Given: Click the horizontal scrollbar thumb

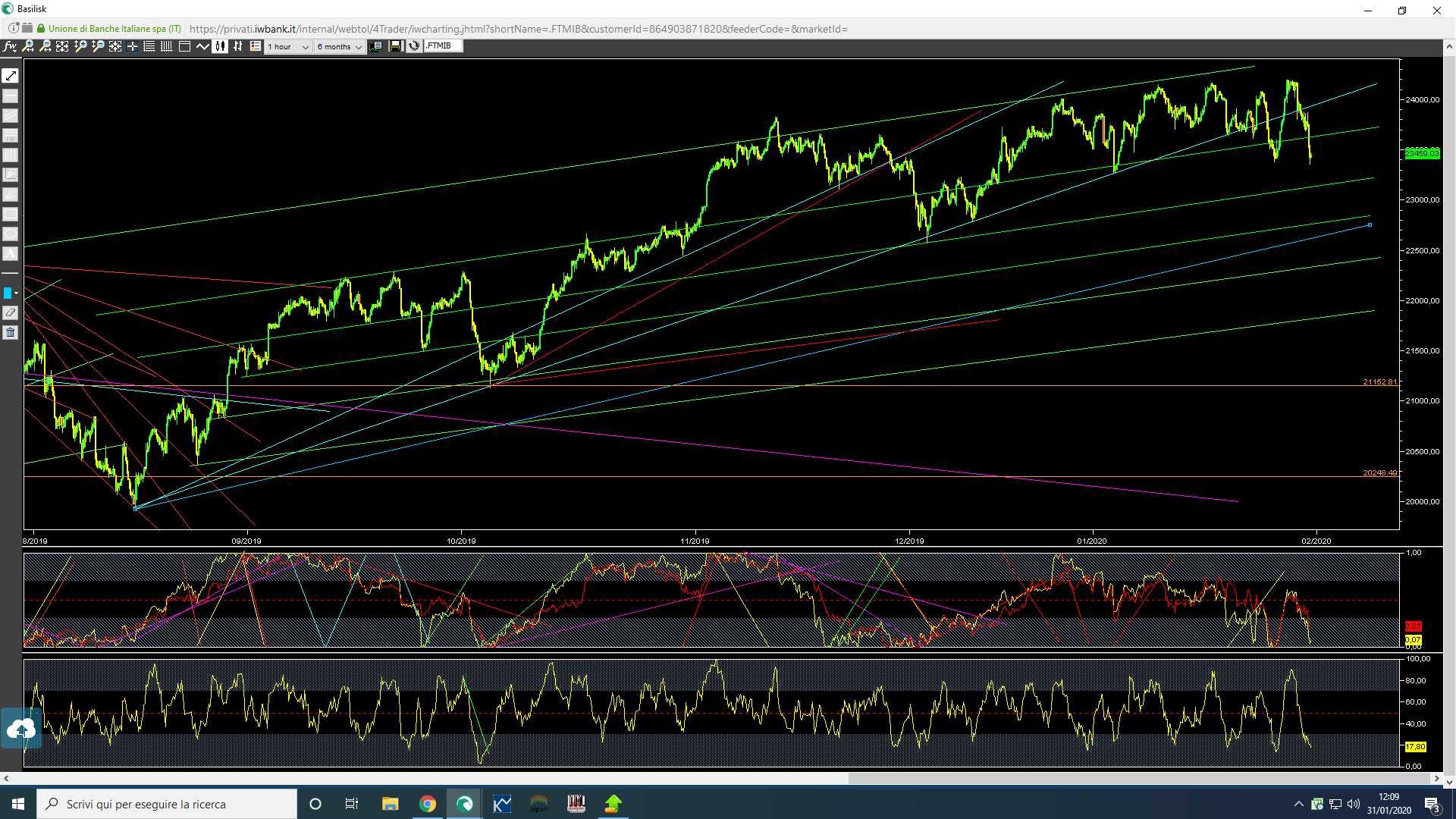Looking at the screenshot, I should (x=1139, y=778).
